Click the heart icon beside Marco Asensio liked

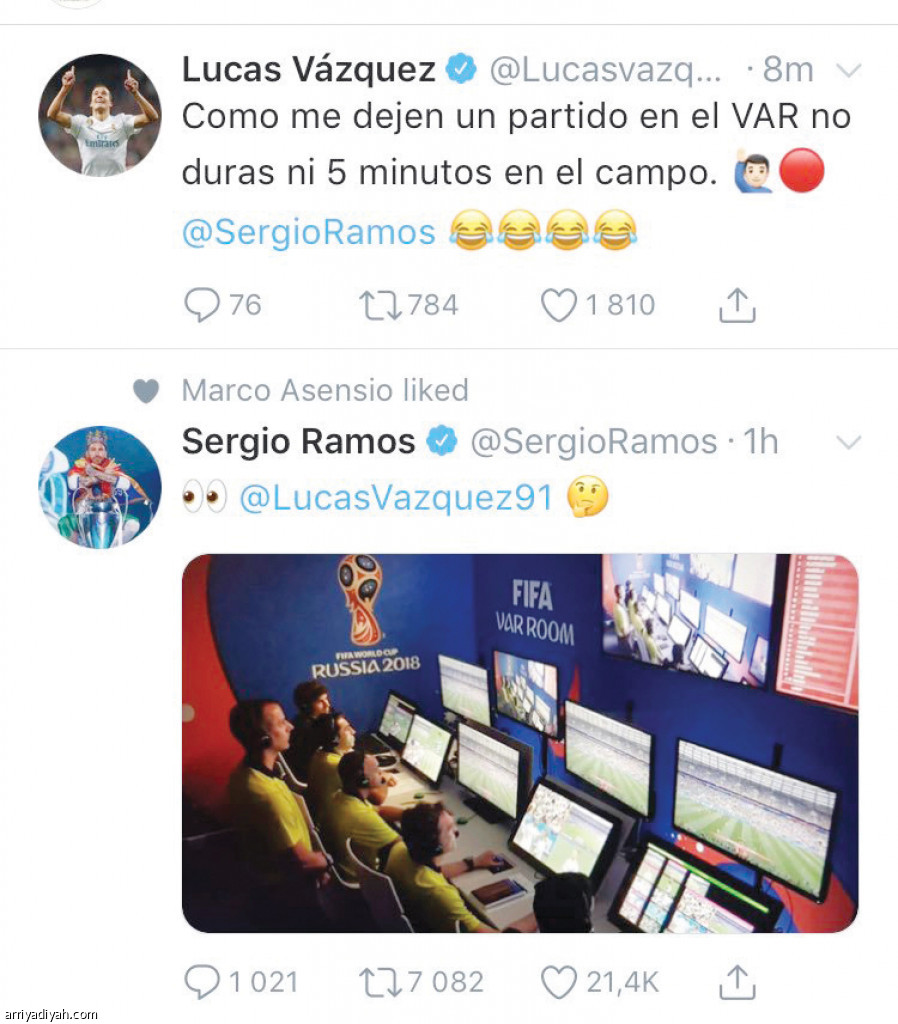146,391
